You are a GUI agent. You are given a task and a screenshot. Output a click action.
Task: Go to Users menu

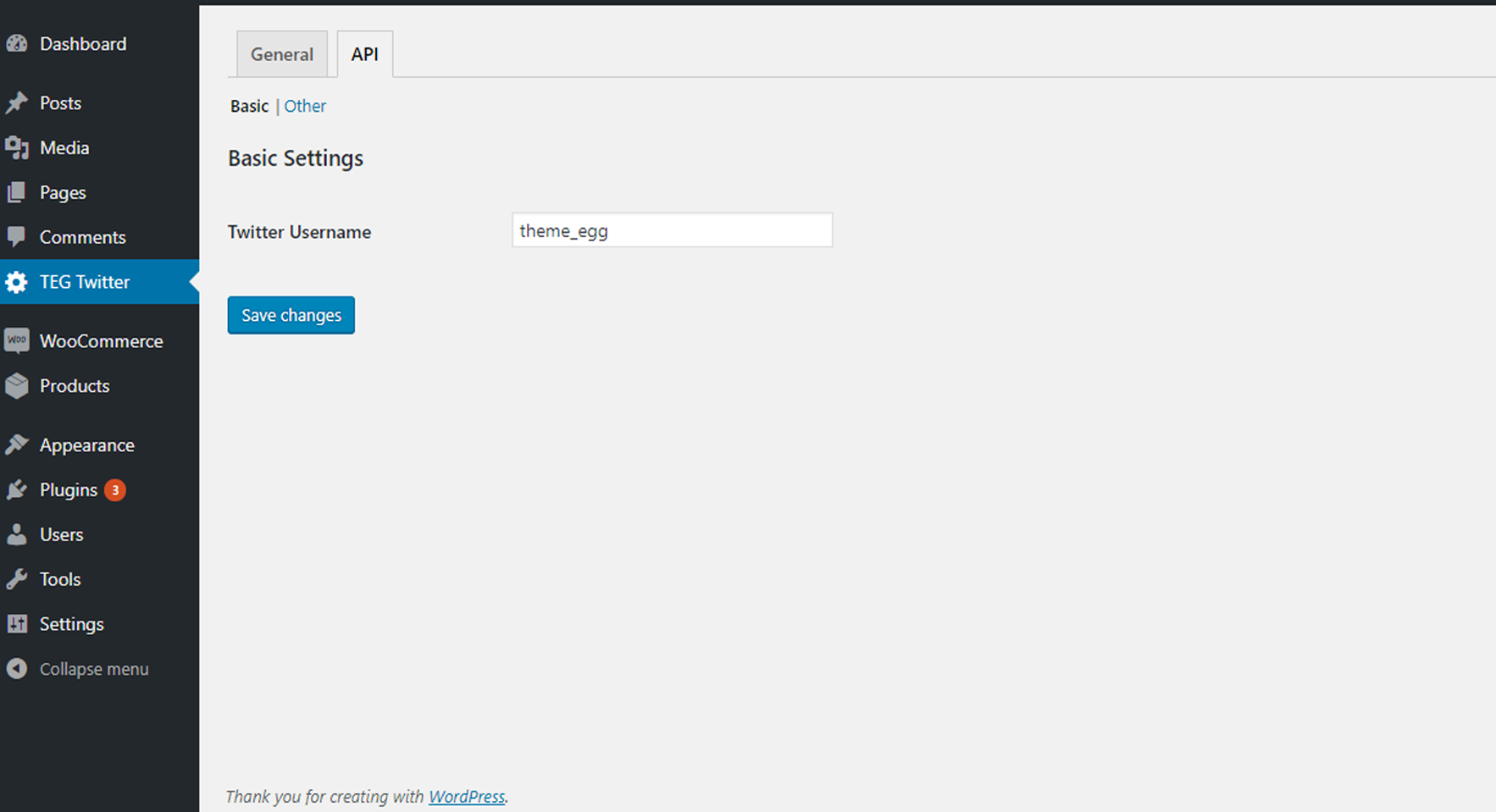click(x=62, y=535)
